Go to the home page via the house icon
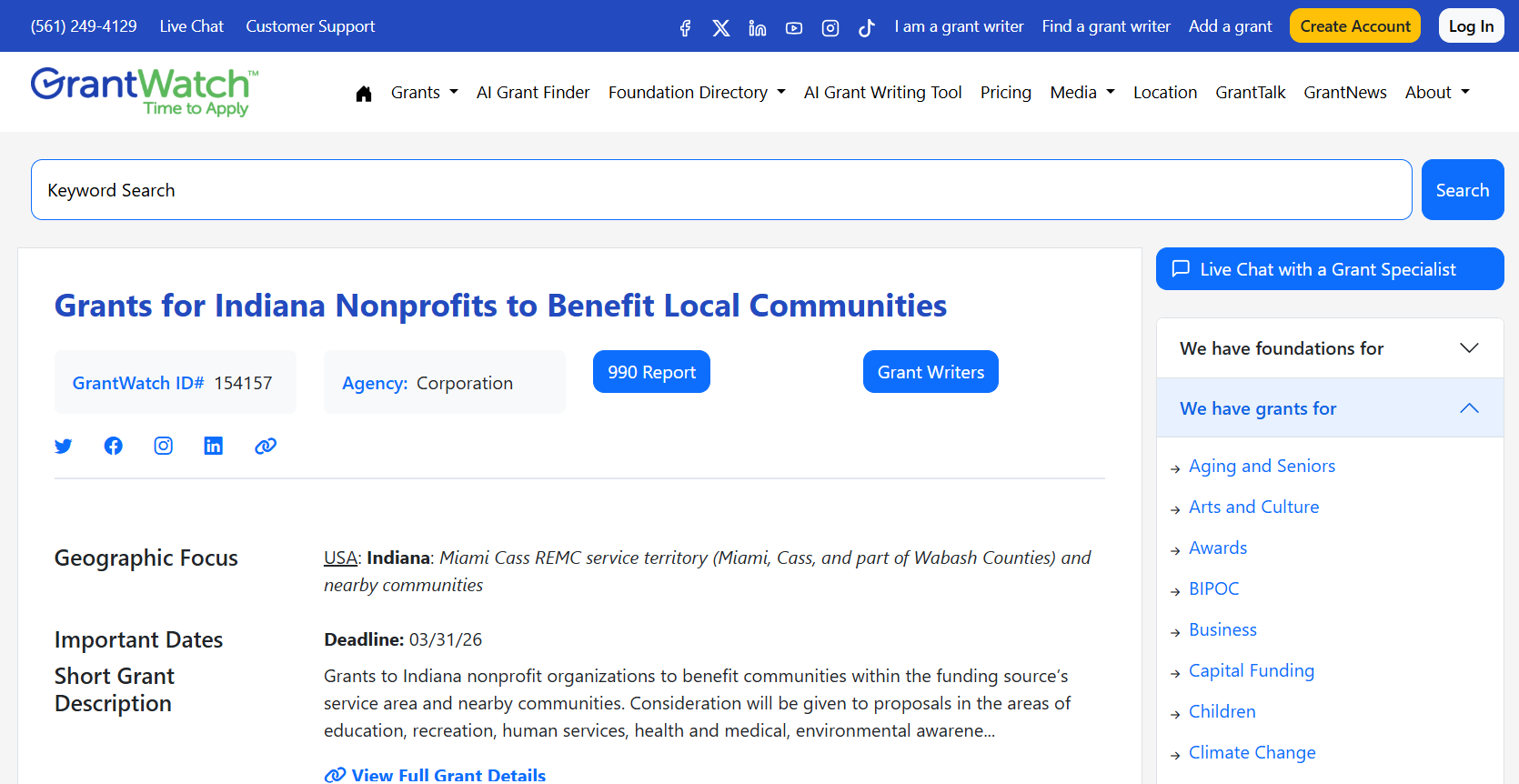 pos(364,93)
